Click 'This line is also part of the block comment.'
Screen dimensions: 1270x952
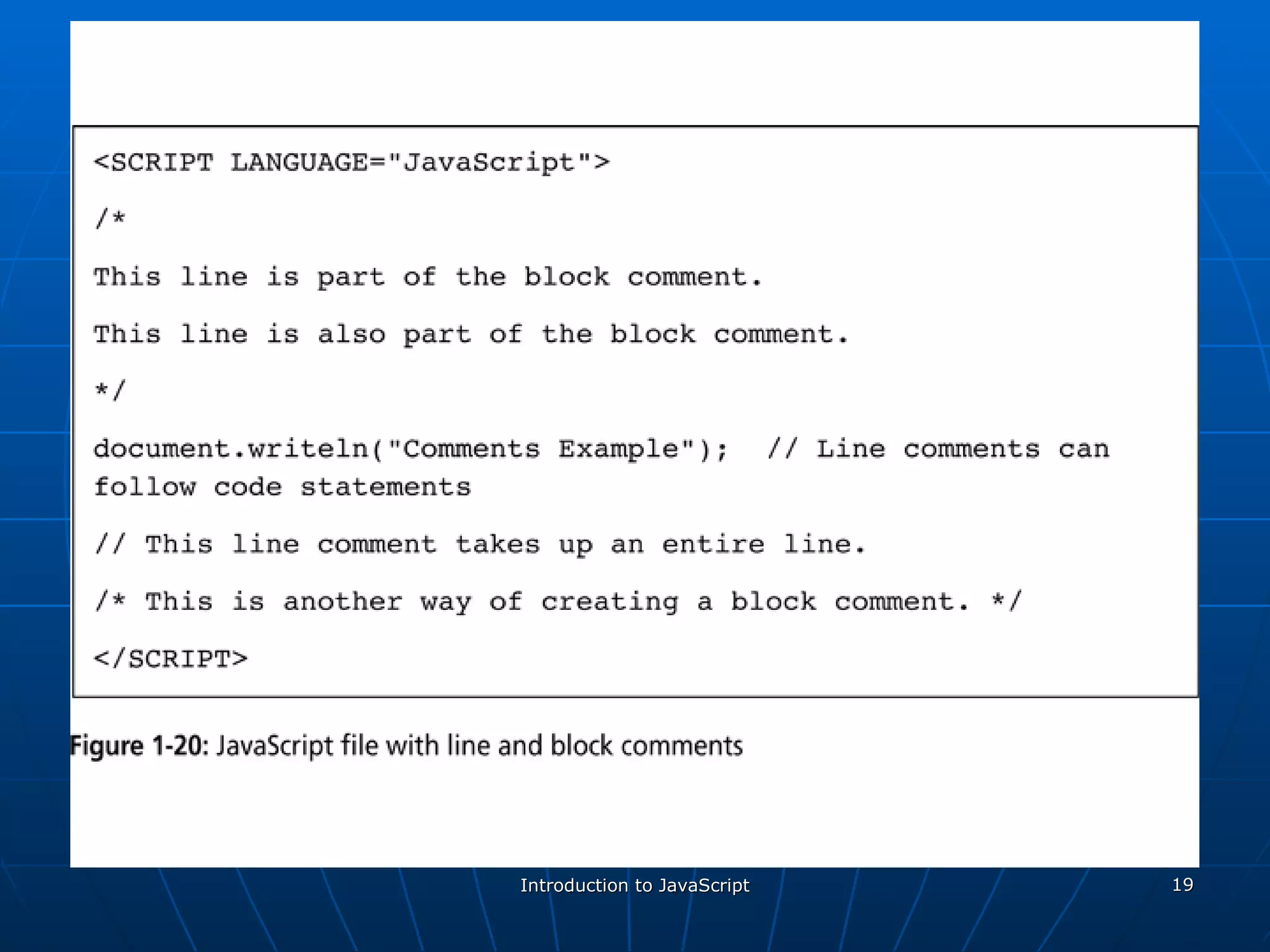pyautogui.click(x=471, y=335)
